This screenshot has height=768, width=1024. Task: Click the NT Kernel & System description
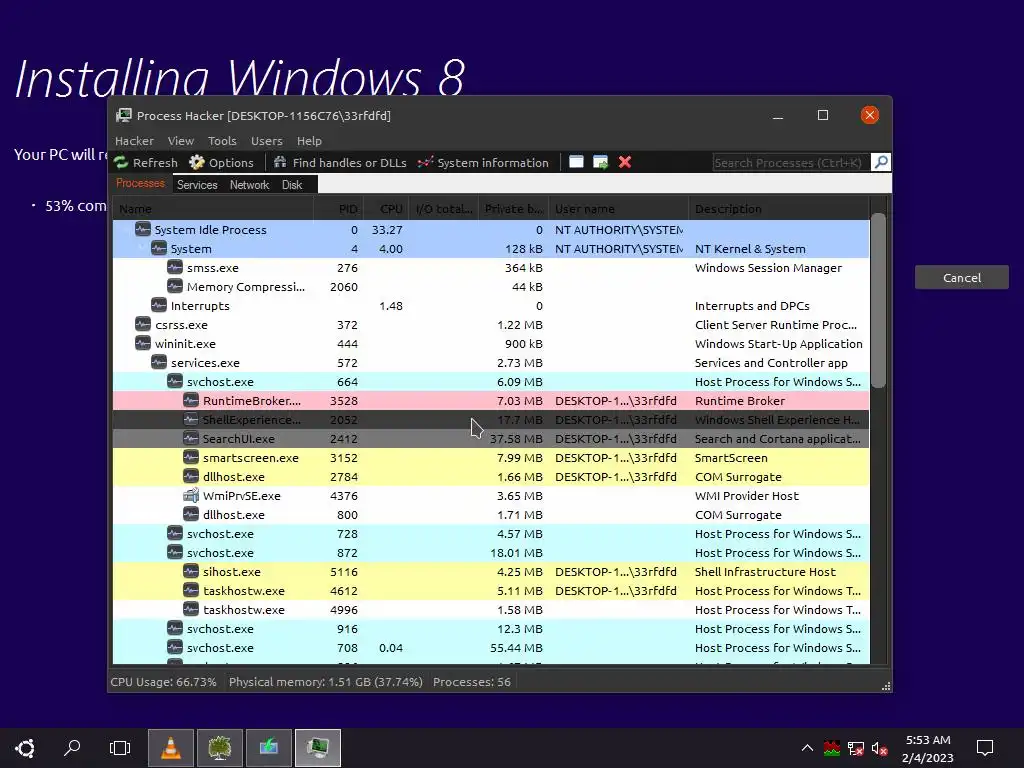click(750, 249)
